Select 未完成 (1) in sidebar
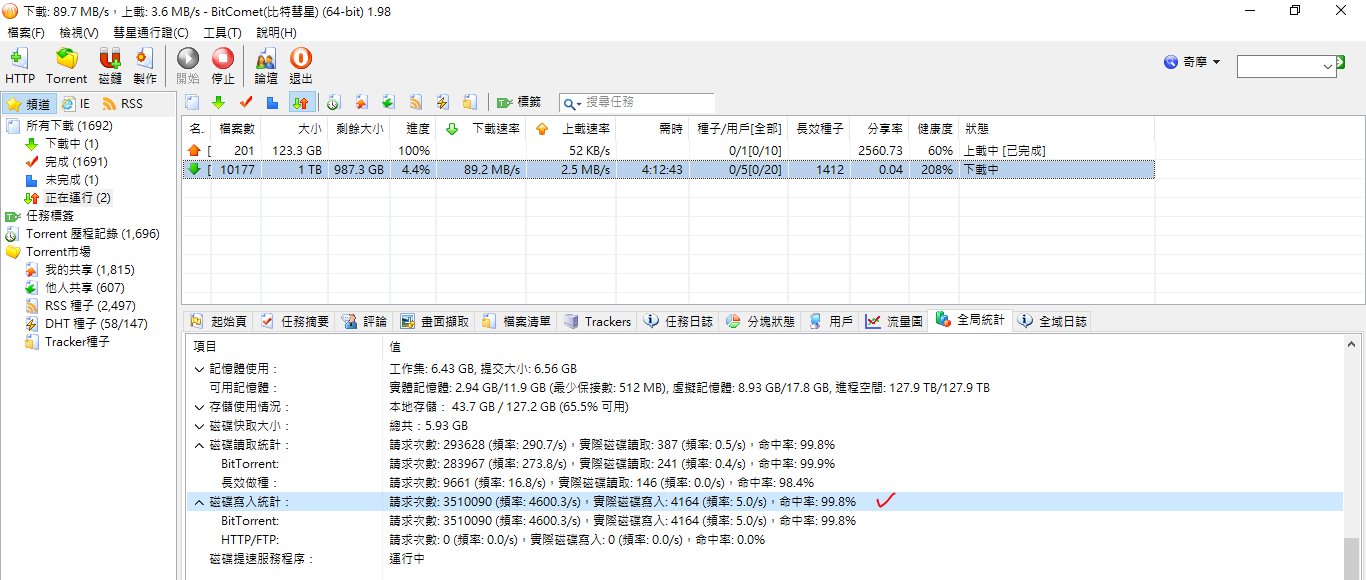Screen dimensions: 1366x580 tap(61, 180)
